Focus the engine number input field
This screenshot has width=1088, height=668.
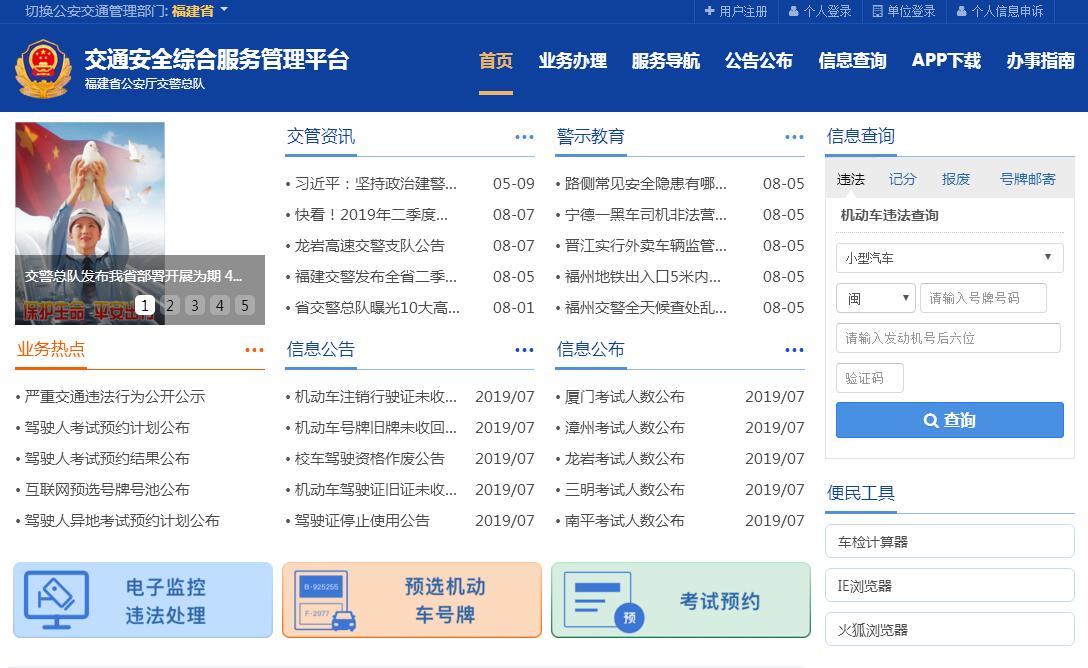point(947,338)
